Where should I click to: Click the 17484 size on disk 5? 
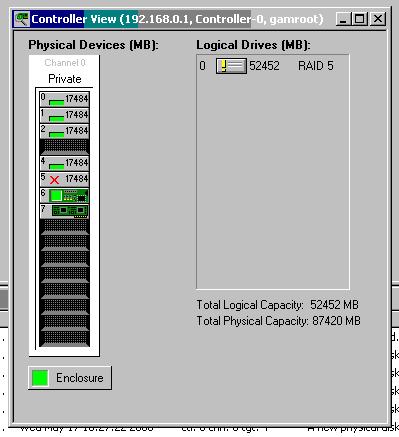point(77,179)
